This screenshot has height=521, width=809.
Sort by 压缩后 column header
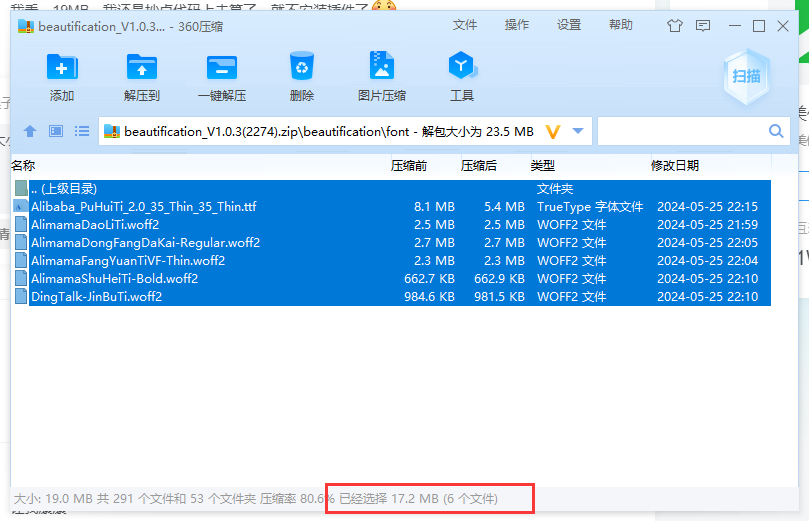tap(479, 166)
